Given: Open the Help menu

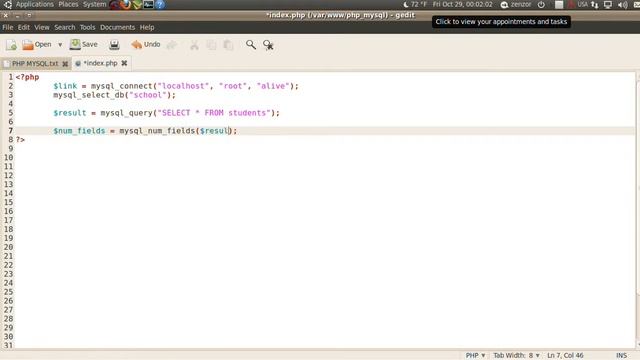Looking at the screenshot, I should tap(147, 27).
